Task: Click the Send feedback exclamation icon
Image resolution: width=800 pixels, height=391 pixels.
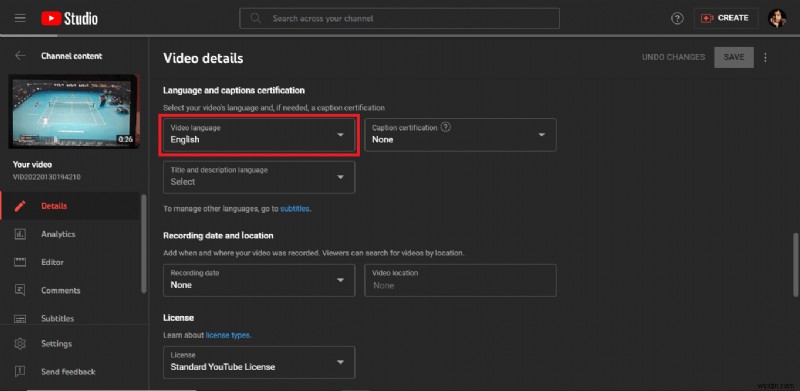Action: [x=20, y=372]
